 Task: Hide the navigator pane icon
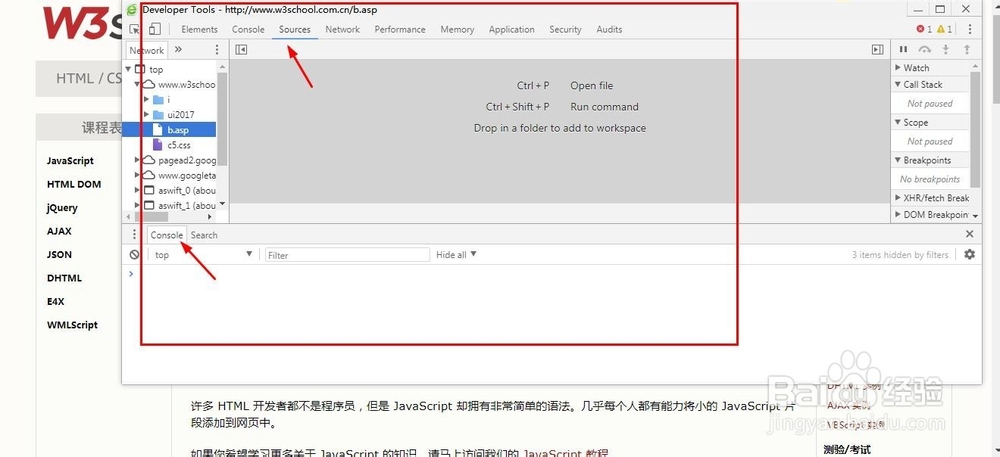[x=241, y=50]
